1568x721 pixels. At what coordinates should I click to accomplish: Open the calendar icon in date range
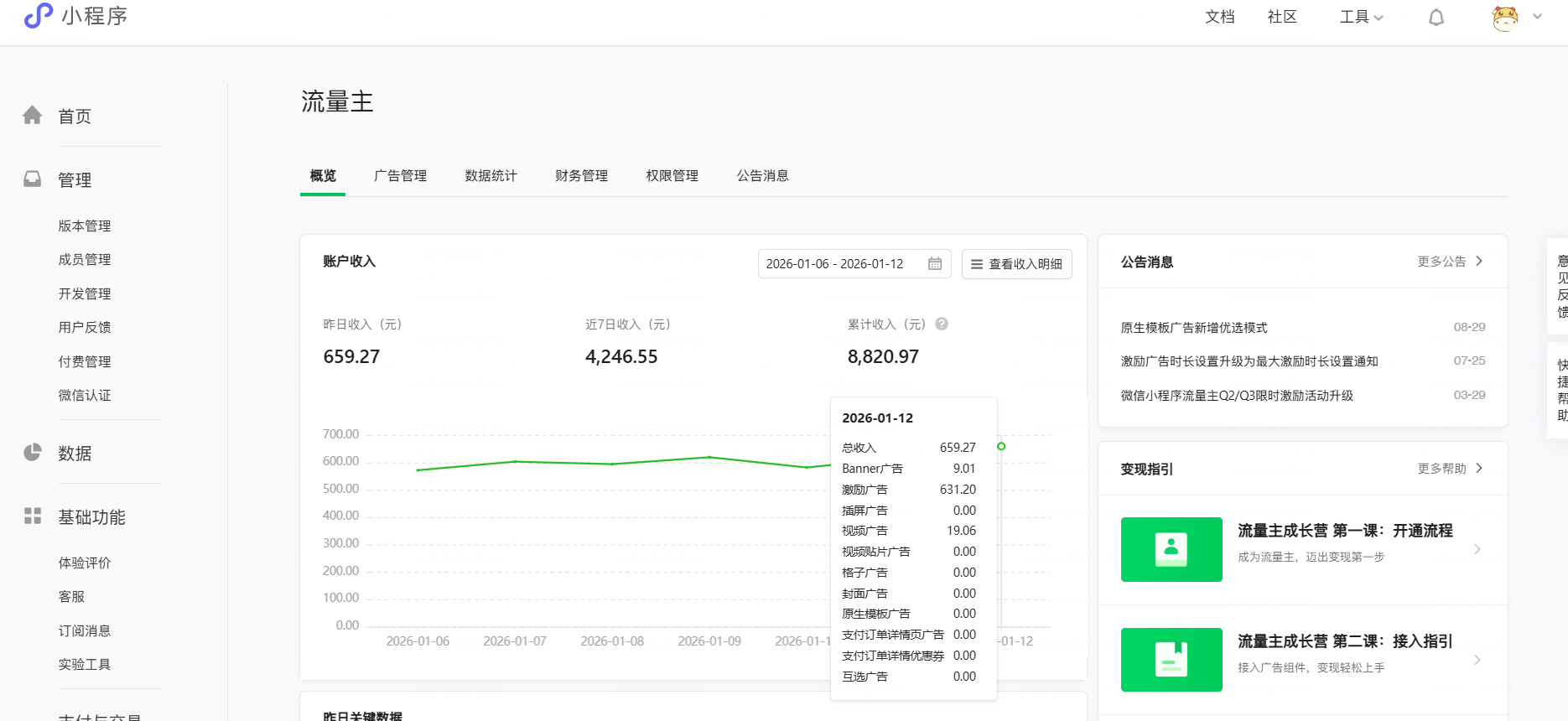[935, 264]
